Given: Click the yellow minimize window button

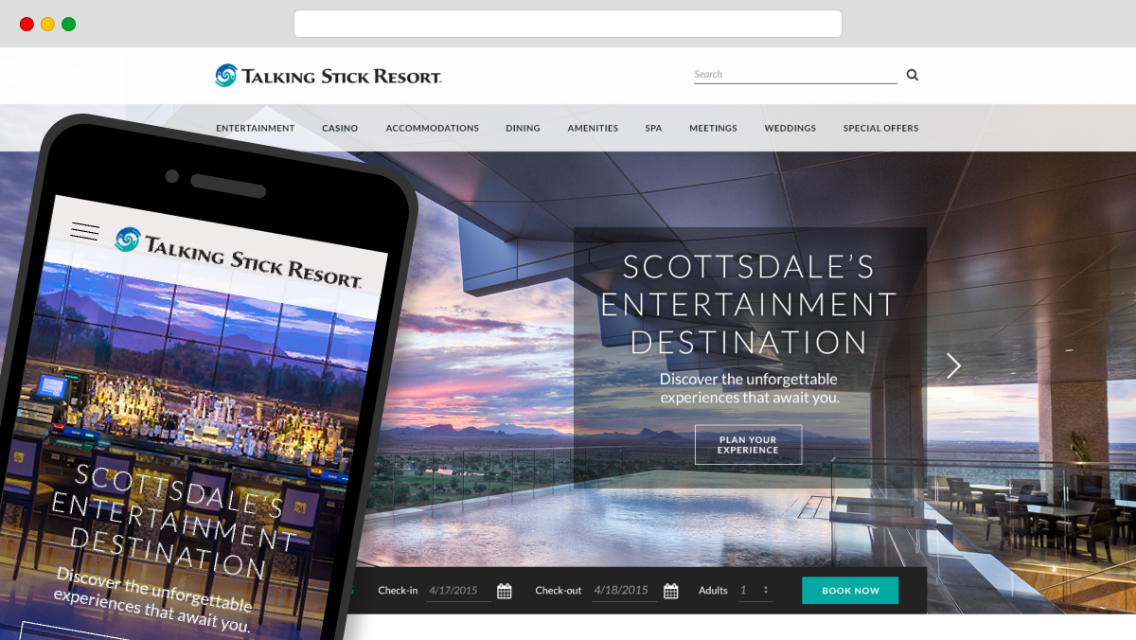Looking at the screenshot, I should coord(48,24).
